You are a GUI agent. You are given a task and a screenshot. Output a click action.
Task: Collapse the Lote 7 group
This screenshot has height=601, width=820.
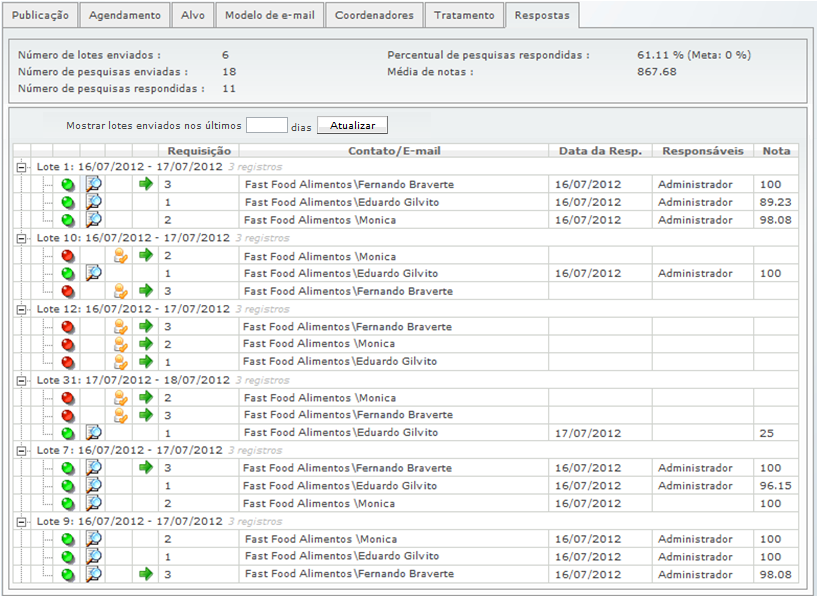[21, 450]
